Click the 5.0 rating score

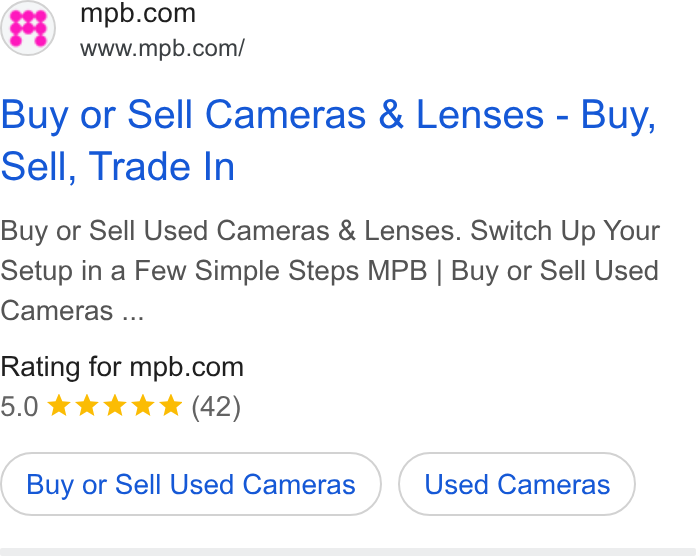pyautogui.click(x=20, y=406)
